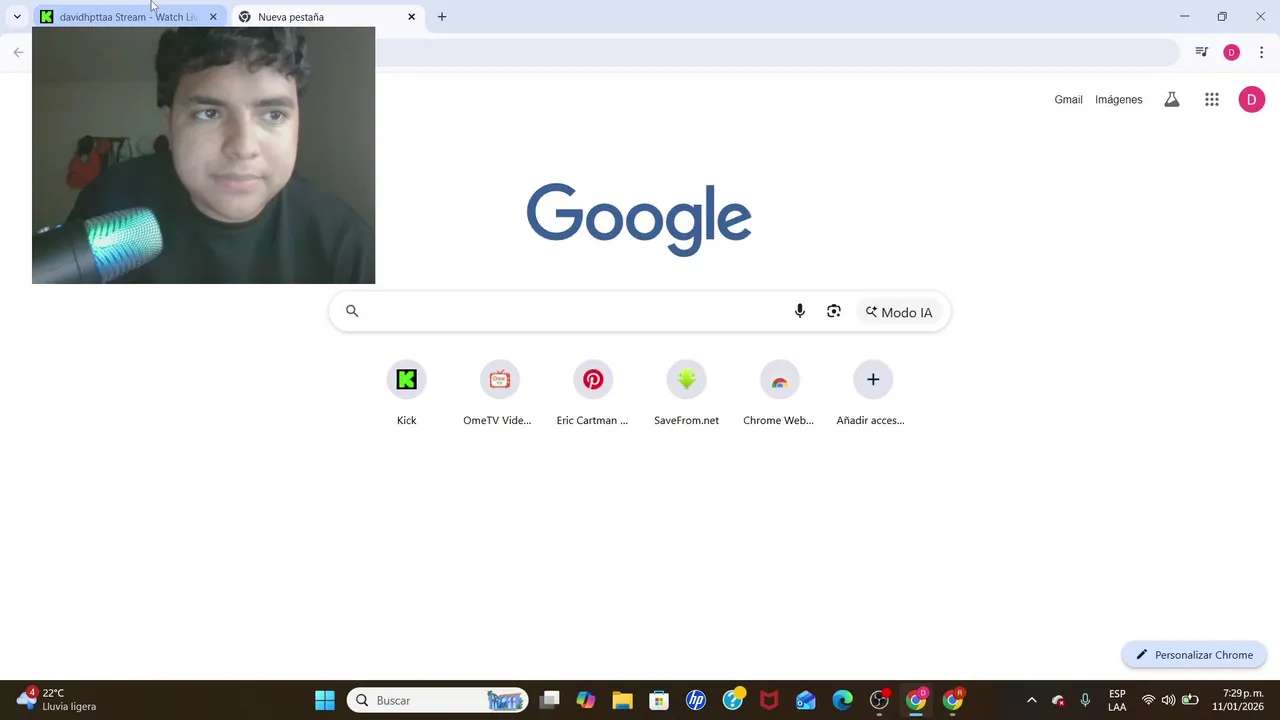Image resolution: width=1280 pixels, height=720 pixels.
Task: Open the Gmail link
Action: 1068,100
